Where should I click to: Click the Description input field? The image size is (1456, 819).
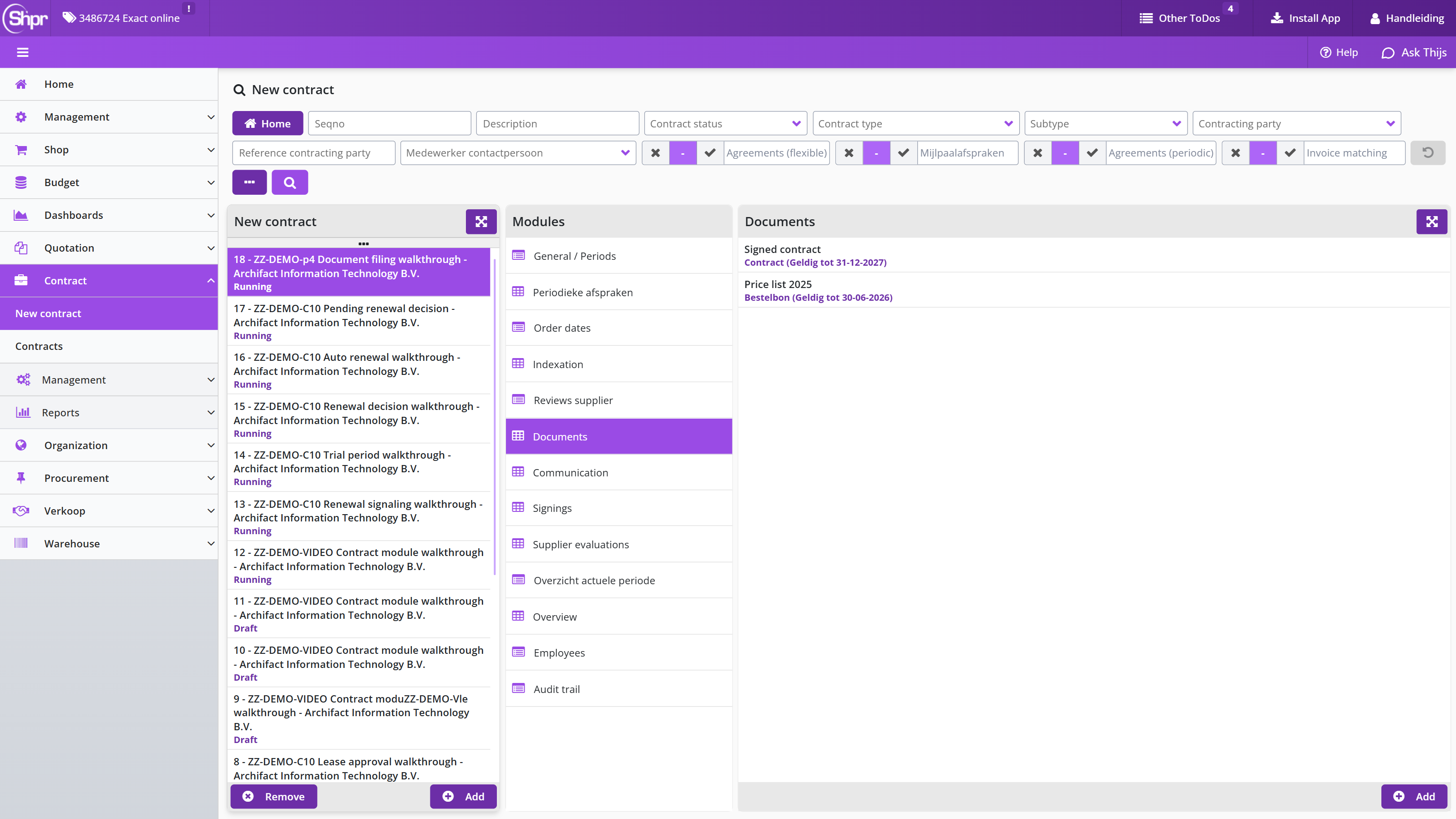point(557,123)
